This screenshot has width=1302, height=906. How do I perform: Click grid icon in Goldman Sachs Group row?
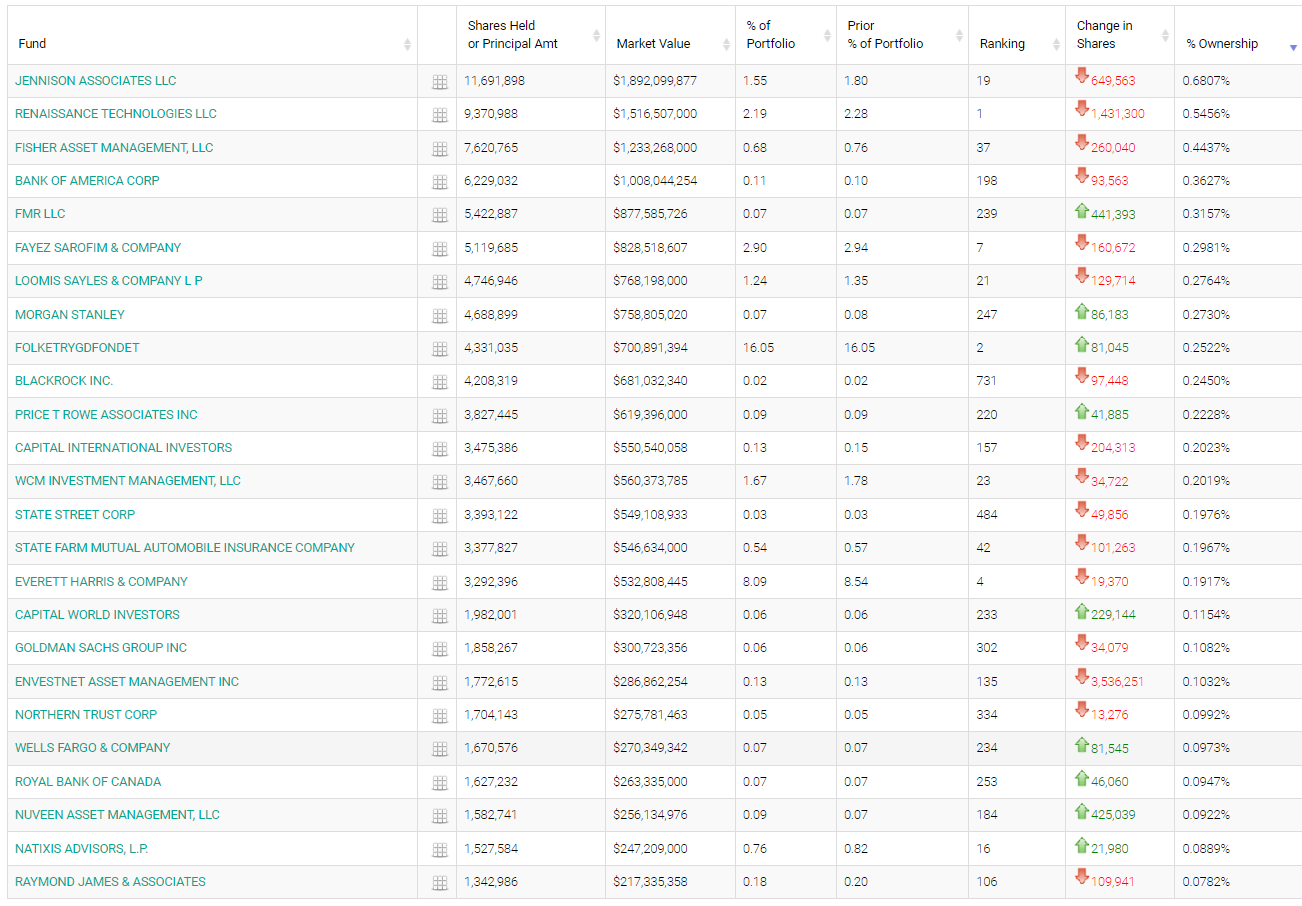click(x=440, y=649)
